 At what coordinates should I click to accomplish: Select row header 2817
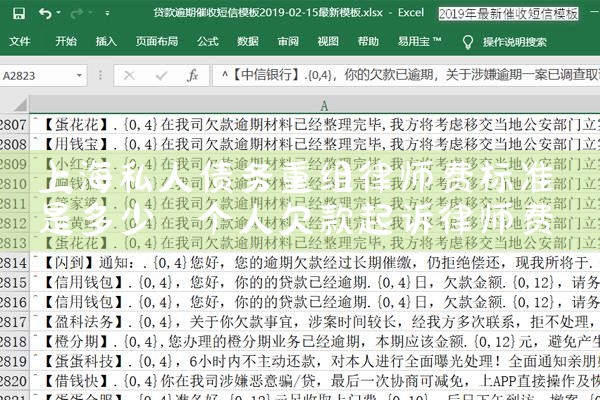tap(14, 322)
